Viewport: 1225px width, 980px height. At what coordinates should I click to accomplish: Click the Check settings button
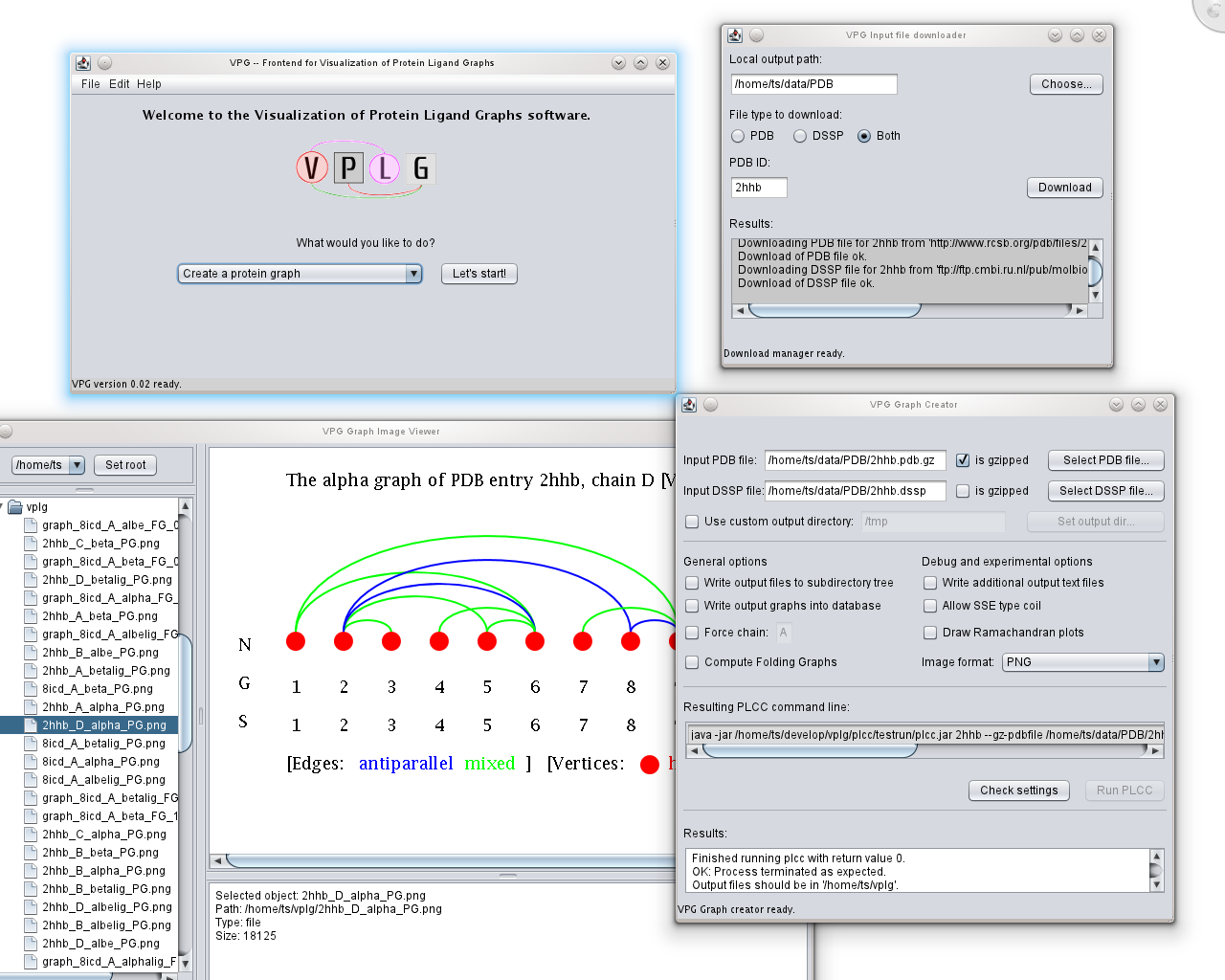point(1018,791)
